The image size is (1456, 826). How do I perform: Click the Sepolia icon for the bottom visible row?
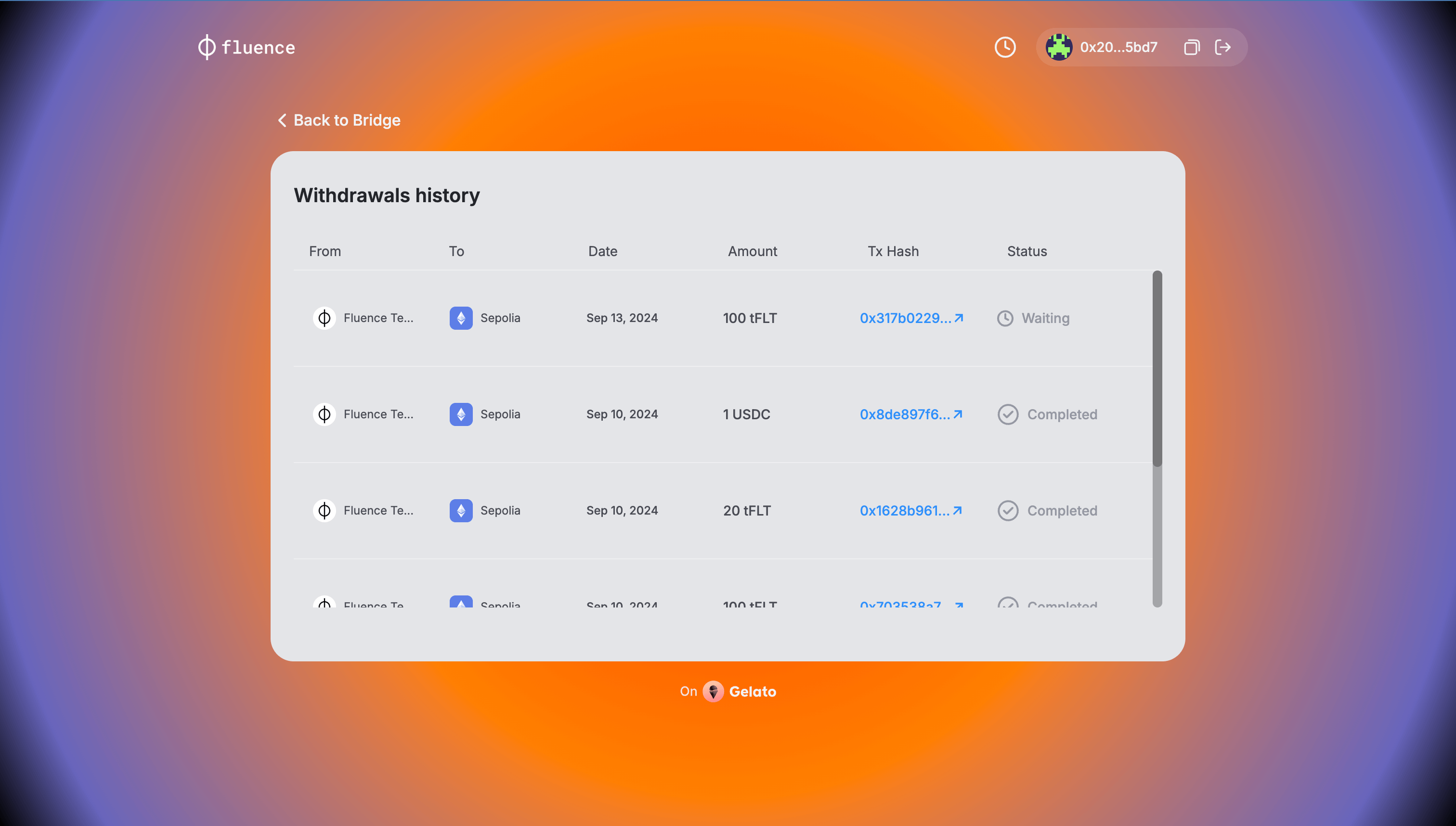(x=461, y=603)
